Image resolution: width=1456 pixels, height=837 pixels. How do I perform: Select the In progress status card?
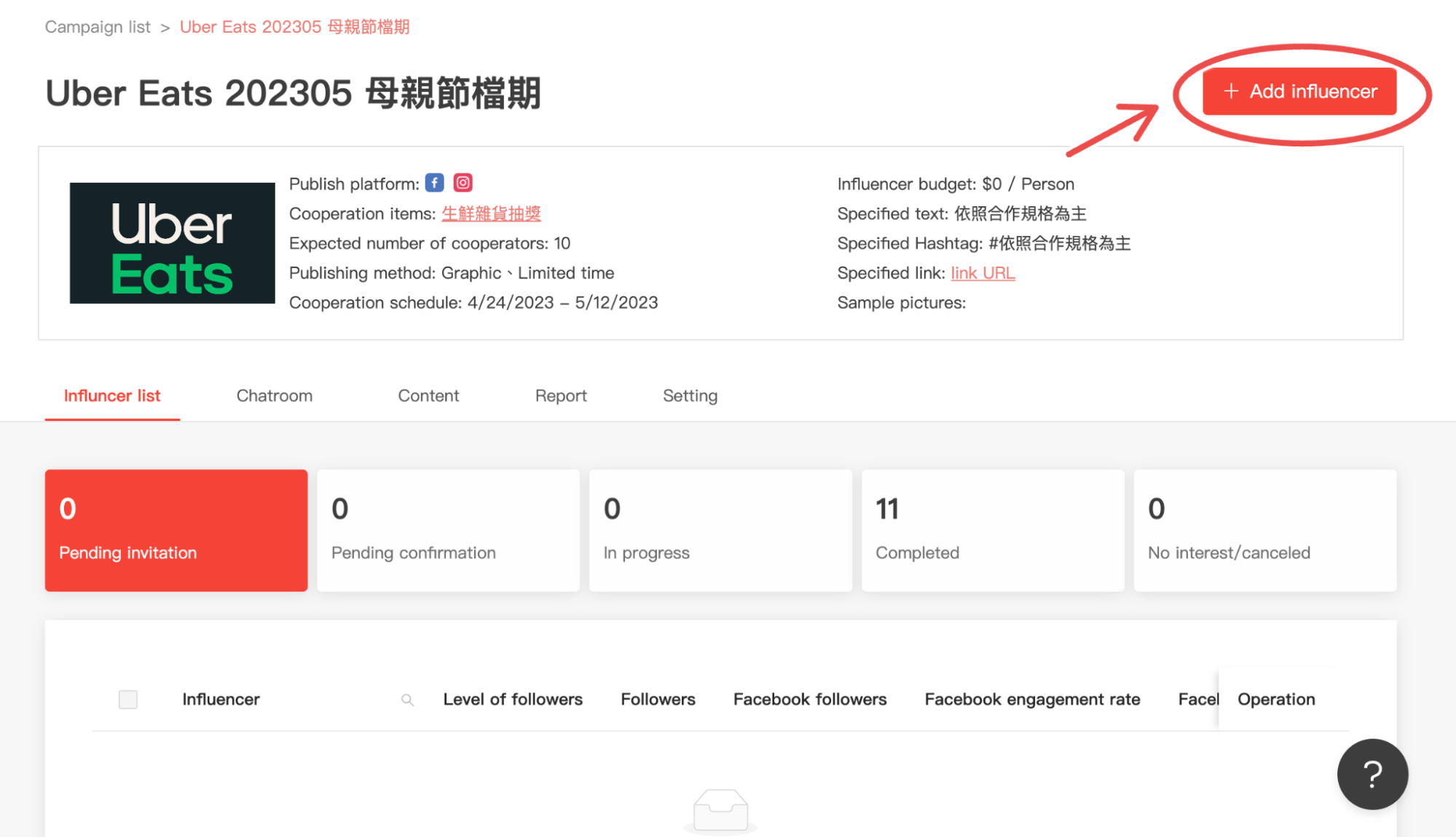click(720, 530)
